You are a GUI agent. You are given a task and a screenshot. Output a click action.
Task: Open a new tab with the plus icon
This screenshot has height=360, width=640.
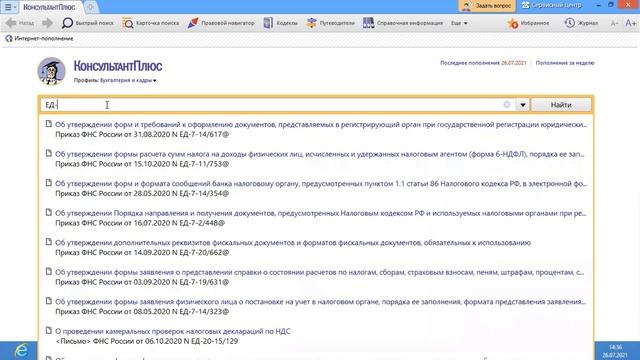point(91,7)
